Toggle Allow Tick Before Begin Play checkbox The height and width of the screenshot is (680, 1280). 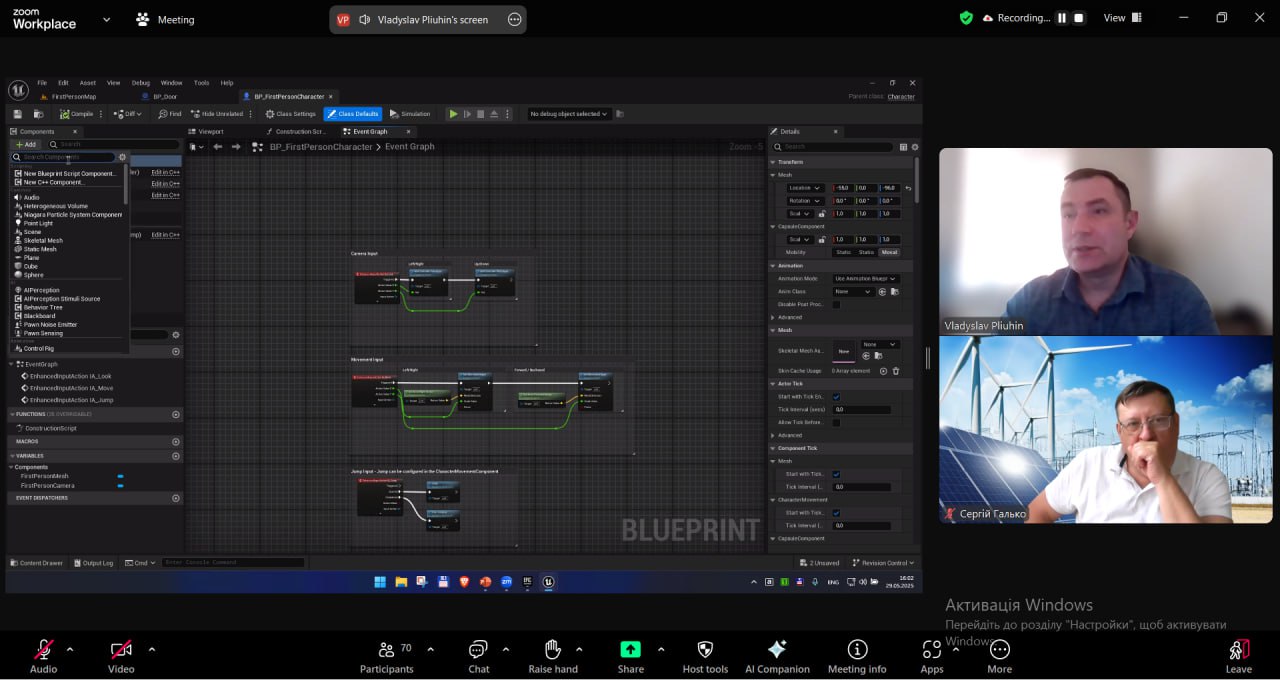(836, 422)
